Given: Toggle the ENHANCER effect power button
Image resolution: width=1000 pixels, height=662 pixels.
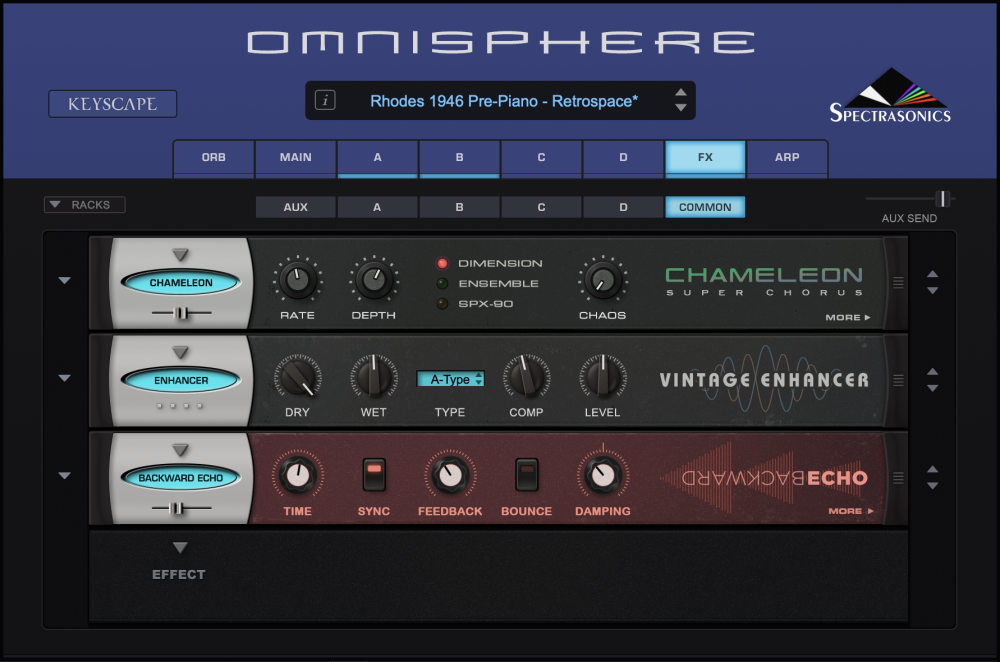Looking at the screenshot, I should pyautogui.click(x=181, y=380).
